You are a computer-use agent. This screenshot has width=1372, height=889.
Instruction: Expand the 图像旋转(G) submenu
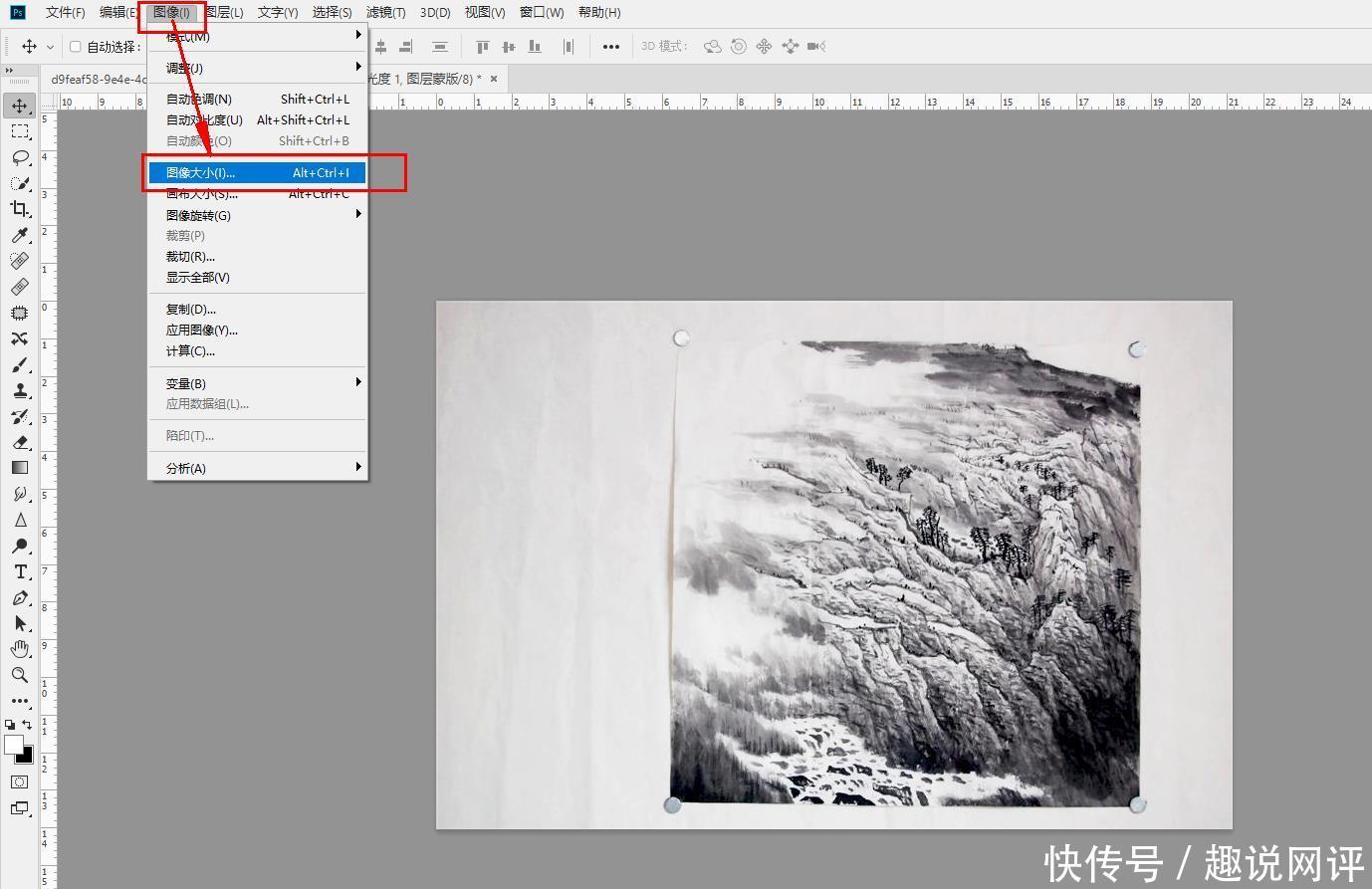coord(257,215)
